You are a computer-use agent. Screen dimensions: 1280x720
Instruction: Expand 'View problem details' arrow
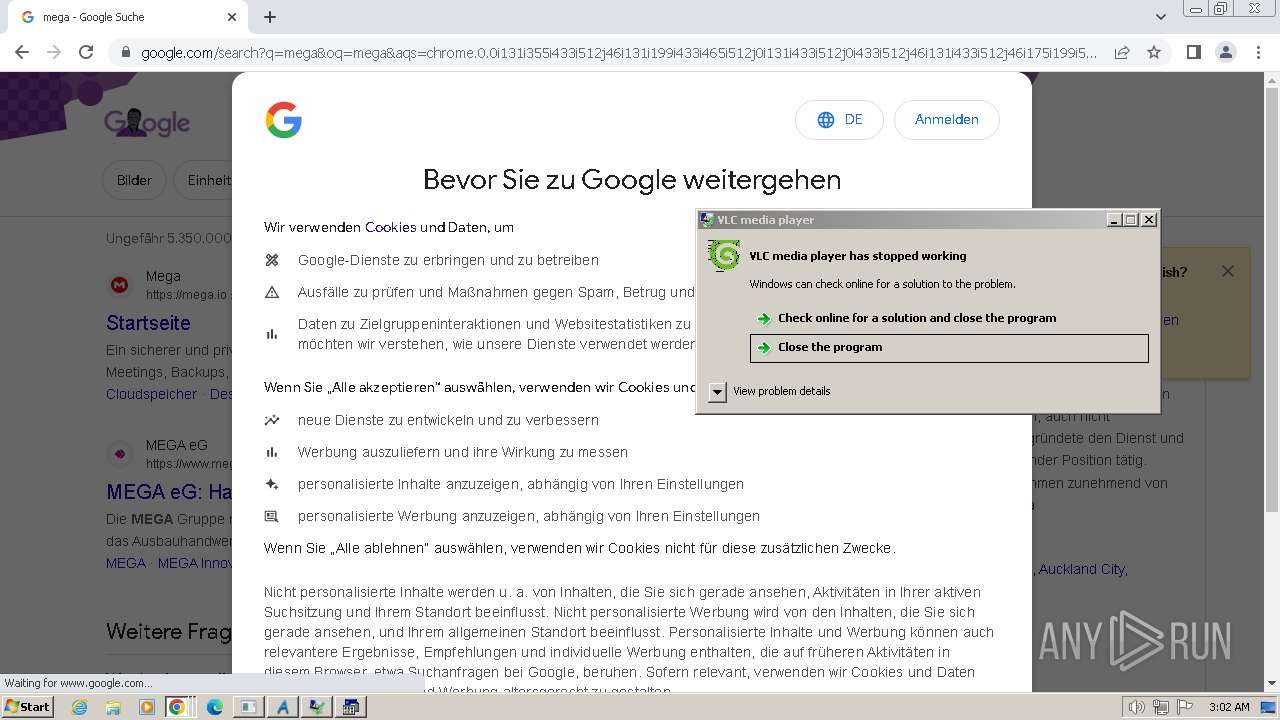pos(717,392)
